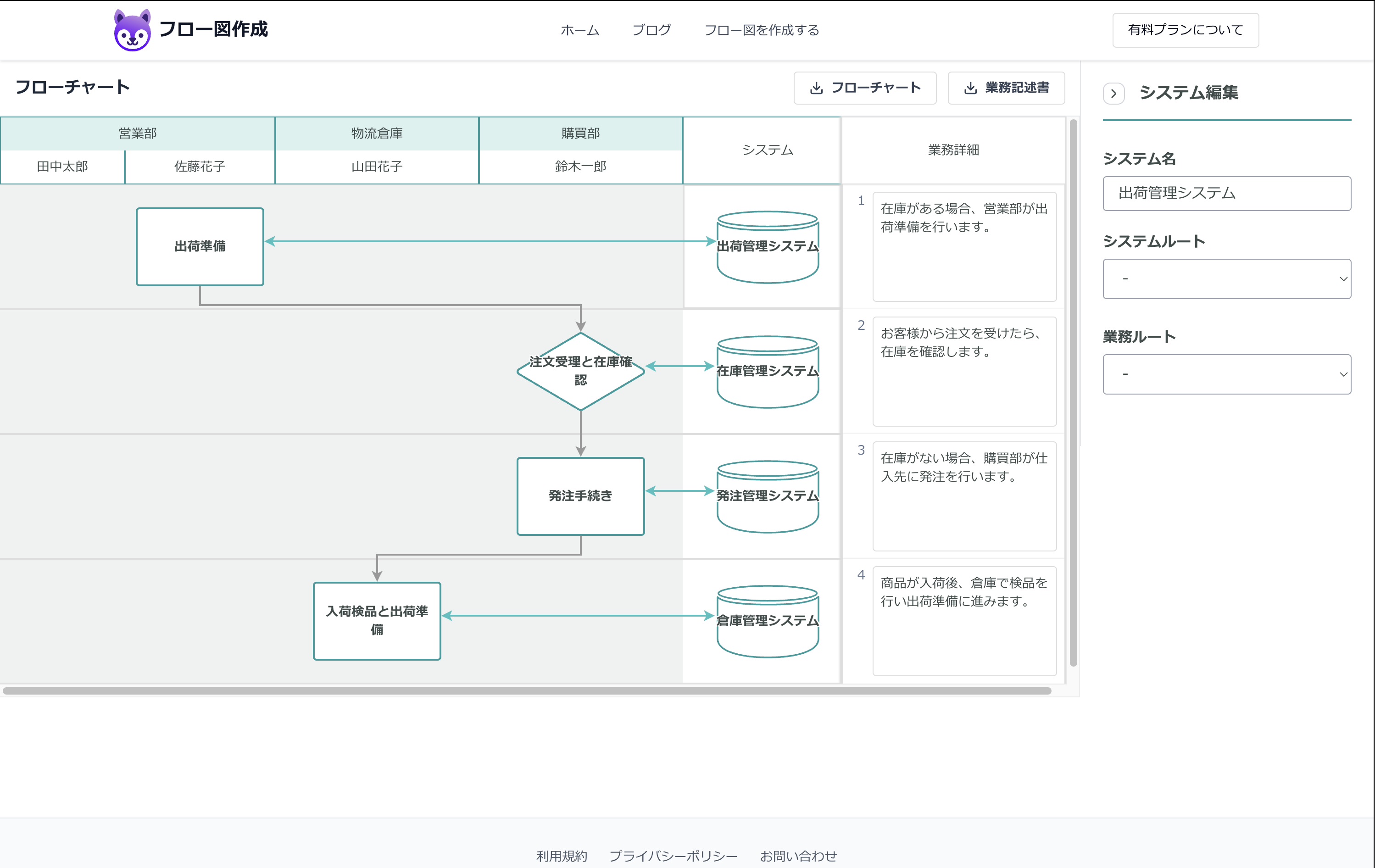Open the 利用規約 footer link

(x=562, y=856)
